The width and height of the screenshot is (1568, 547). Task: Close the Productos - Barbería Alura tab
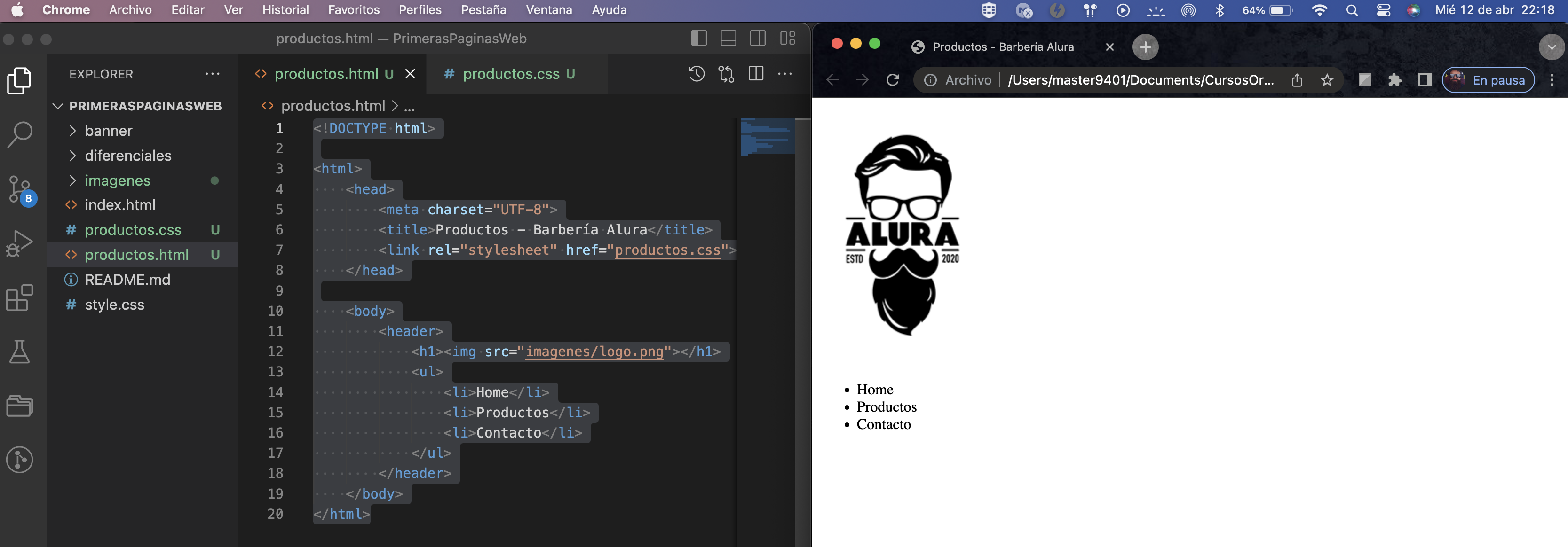coord(1109,47)
